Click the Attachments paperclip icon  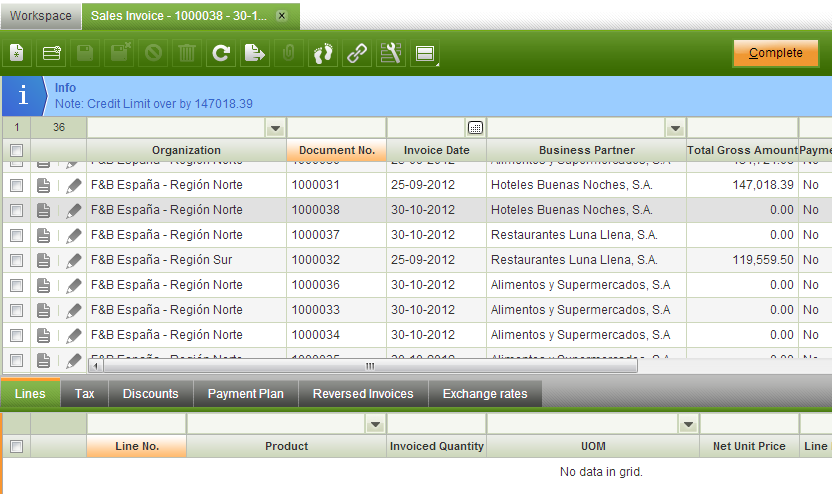click(289, 53)
